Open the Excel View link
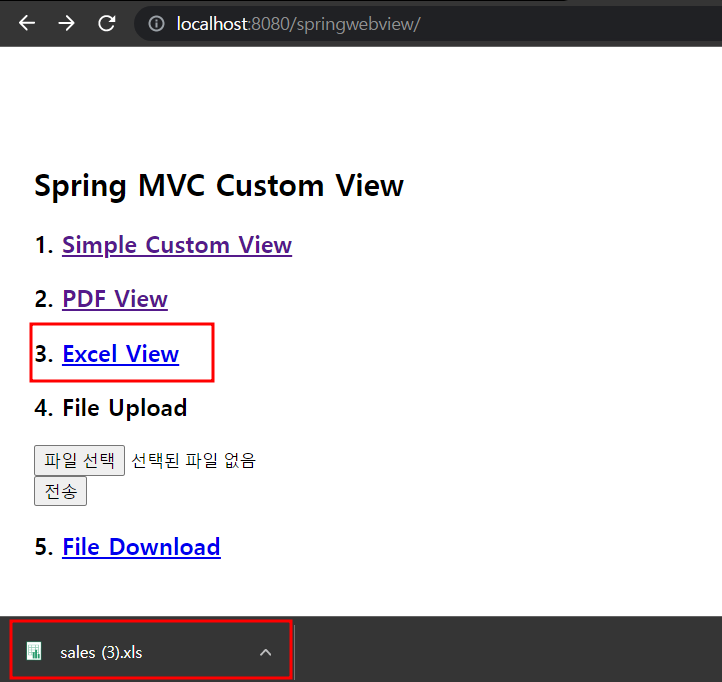 (x=121, y=354)
